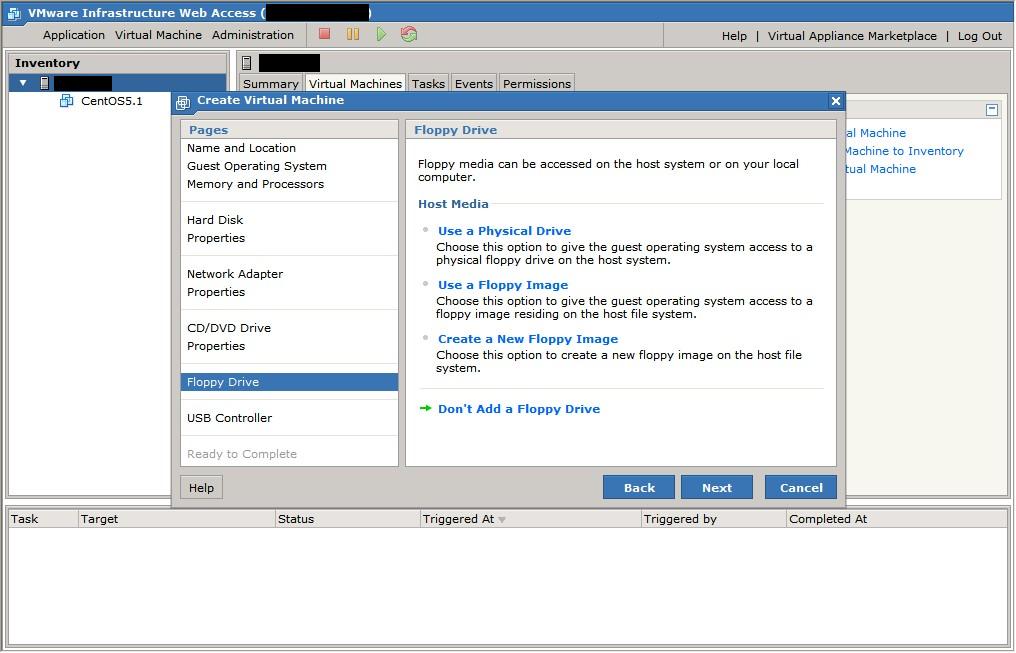Click the host icon beside the workspace title
Image resolution: width=1016 pixels, height=653 pixels.
click(246, 63)
